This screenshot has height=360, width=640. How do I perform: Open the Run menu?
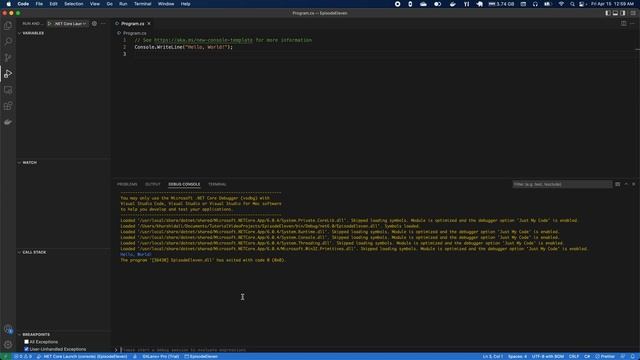click(x=123, y=4)
